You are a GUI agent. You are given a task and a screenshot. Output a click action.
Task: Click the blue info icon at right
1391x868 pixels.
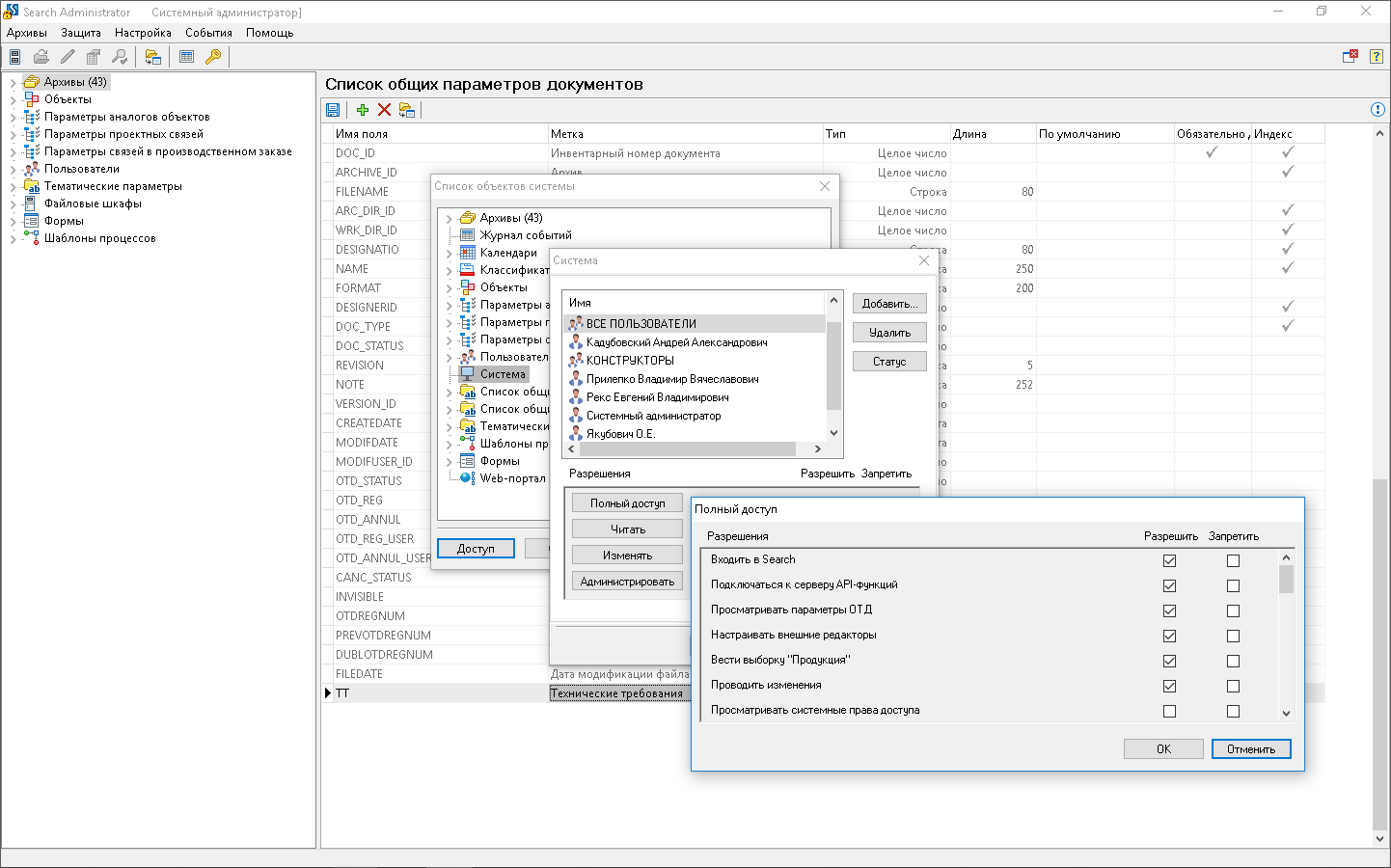tap(1377, 109)
